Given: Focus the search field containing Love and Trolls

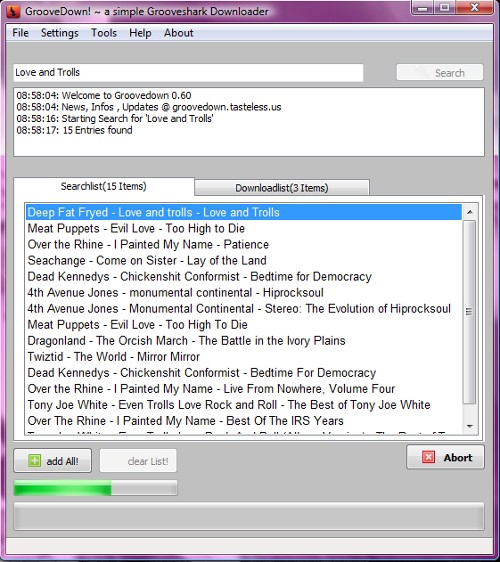Looking at the screenshot, I should 189,72.
